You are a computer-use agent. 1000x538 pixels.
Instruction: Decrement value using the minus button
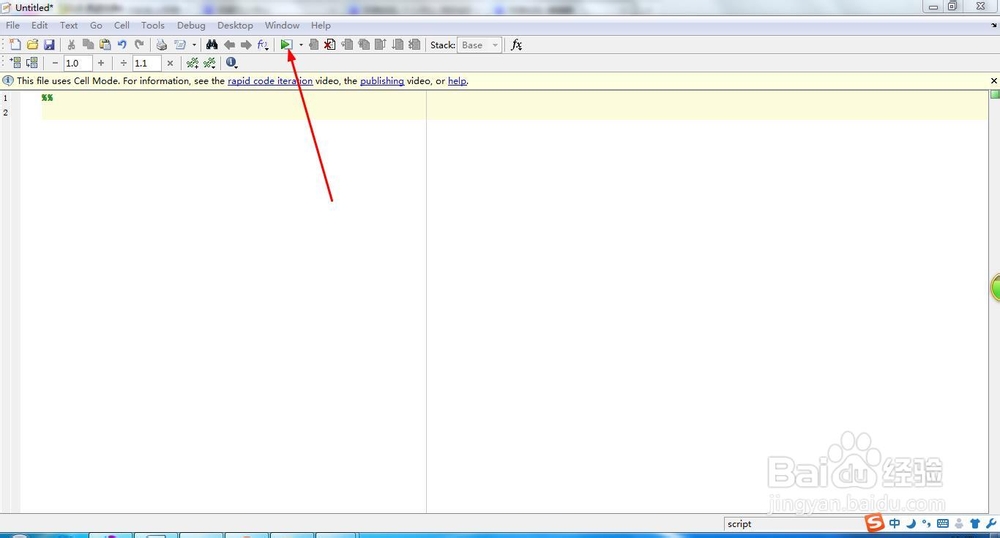55,63
